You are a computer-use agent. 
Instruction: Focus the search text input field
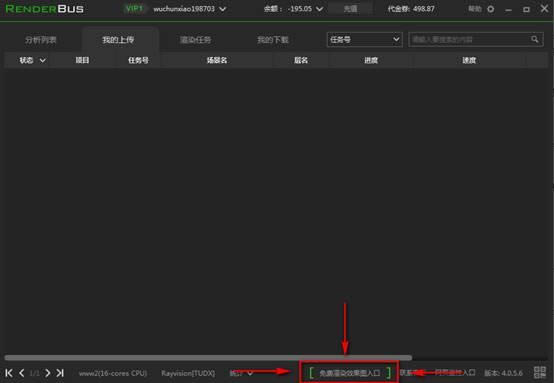[x=470, y=40]
